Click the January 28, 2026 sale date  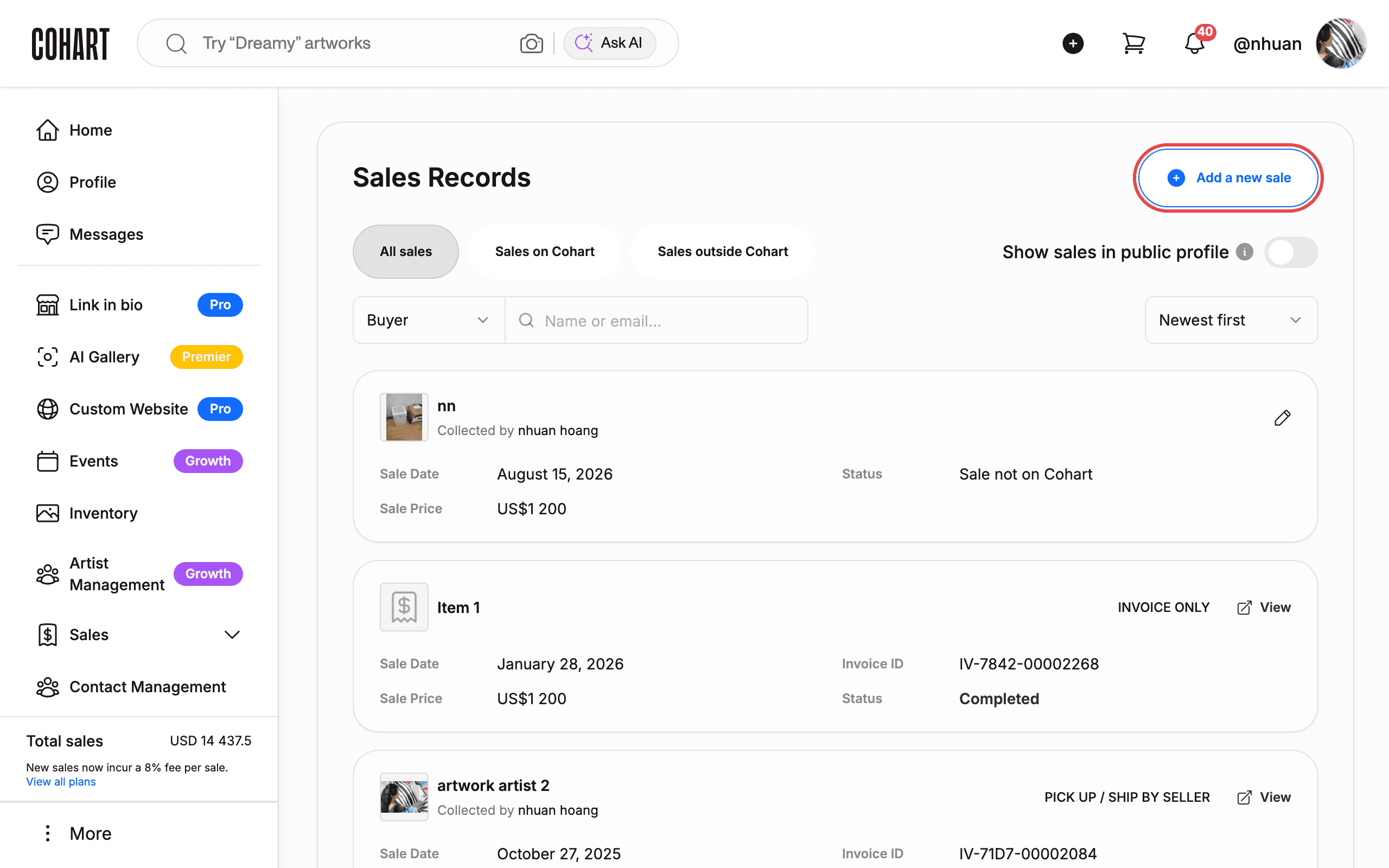tap(560, 664)
